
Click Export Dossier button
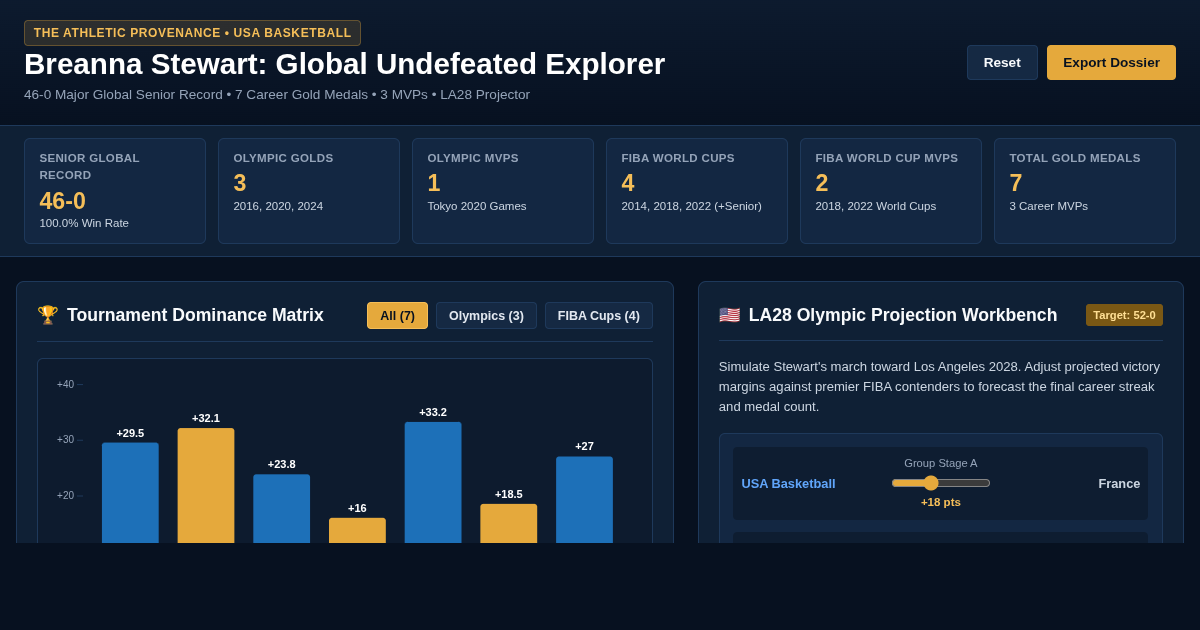(x=1111, y=62)
